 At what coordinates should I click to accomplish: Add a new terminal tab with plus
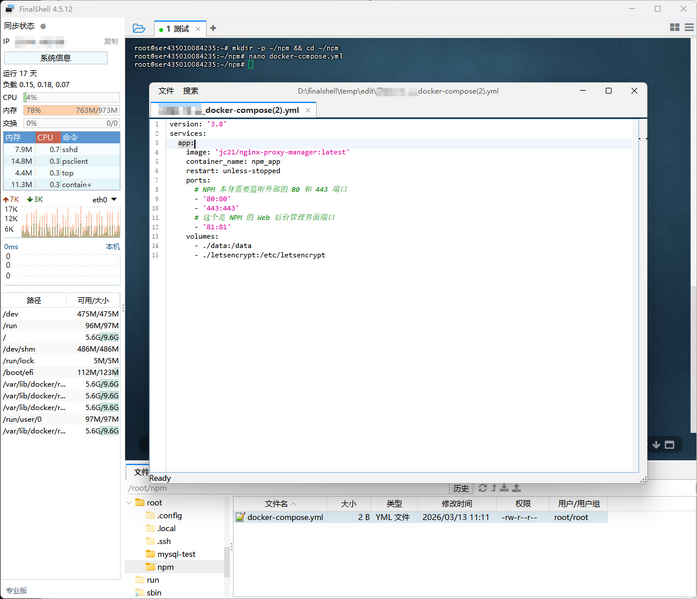coord(213,28)
